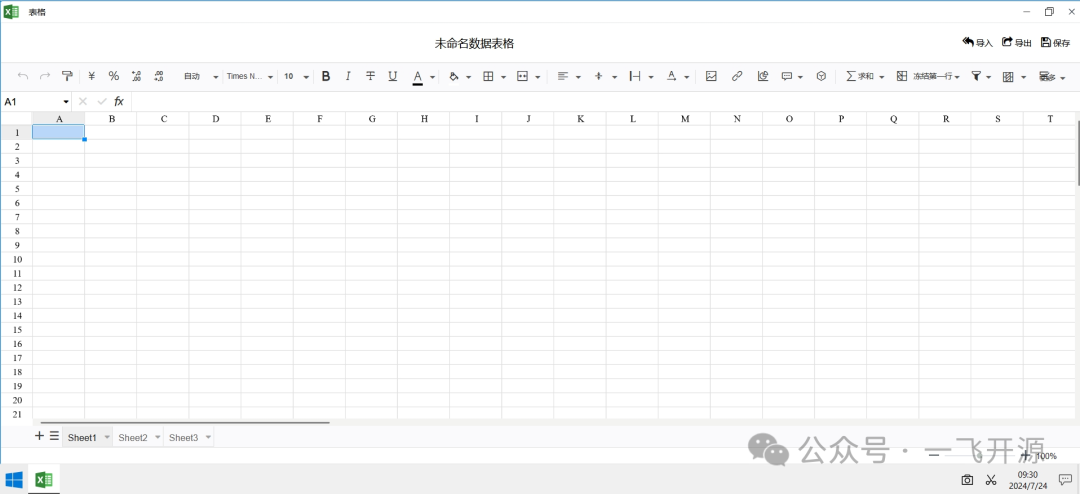The width and height of the screenshot is (1080, 494).
Task: Apply percentage number format
Action: [x=114, y=76]
